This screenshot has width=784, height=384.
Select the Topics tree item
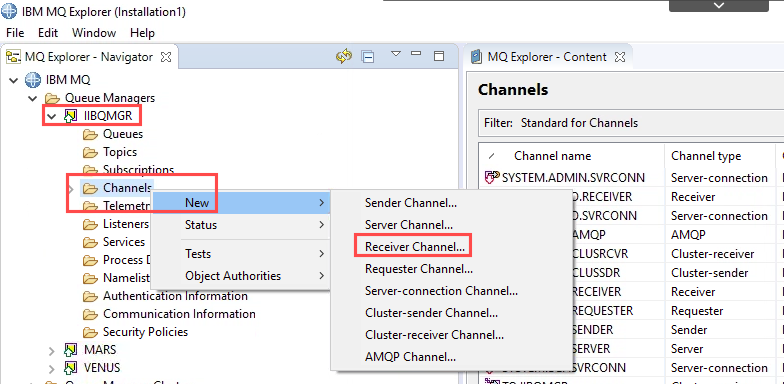(120, 152)
